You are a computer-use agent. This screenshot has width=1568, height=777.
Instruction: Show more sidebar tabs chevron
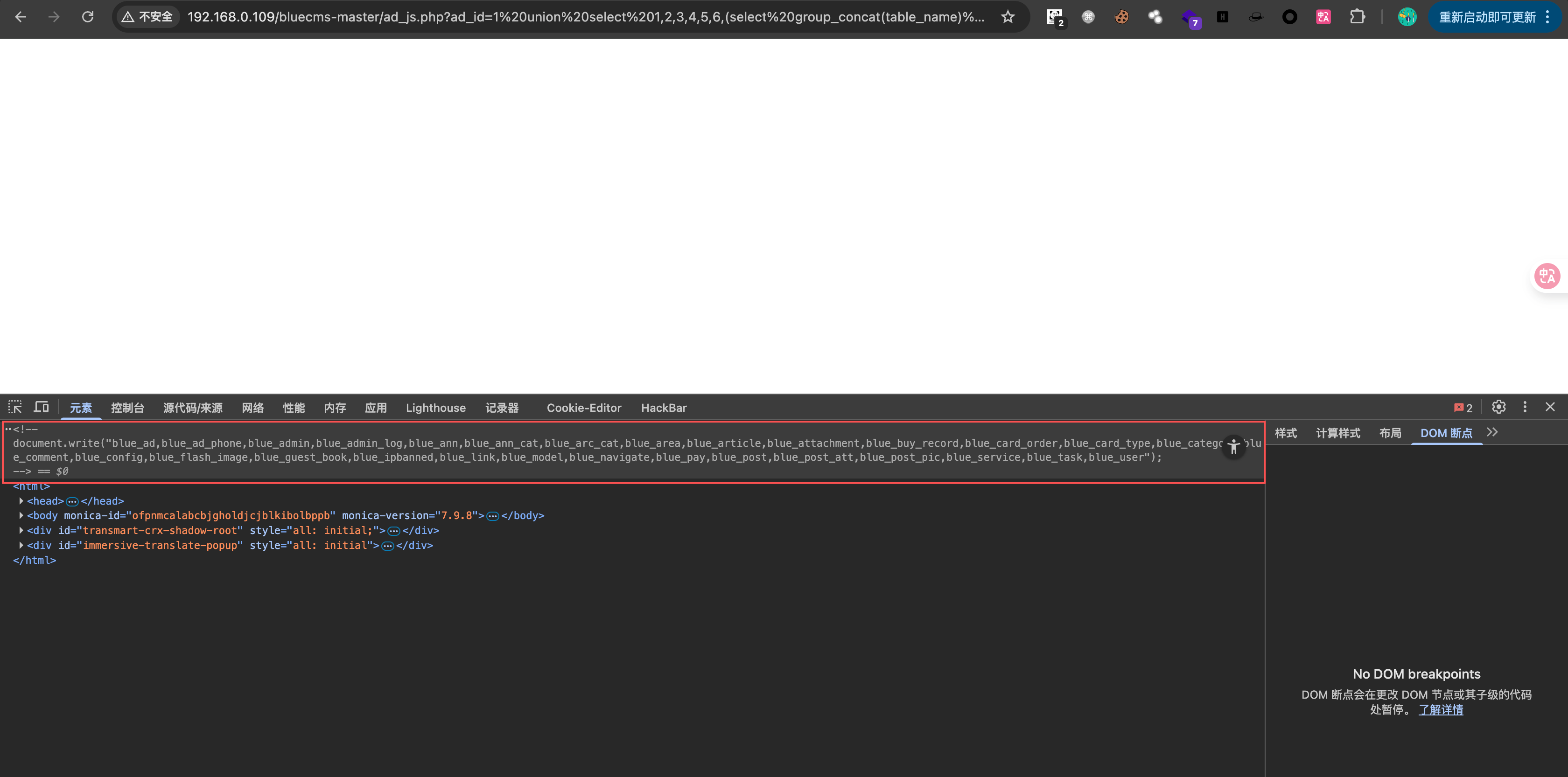point(1492,433)
